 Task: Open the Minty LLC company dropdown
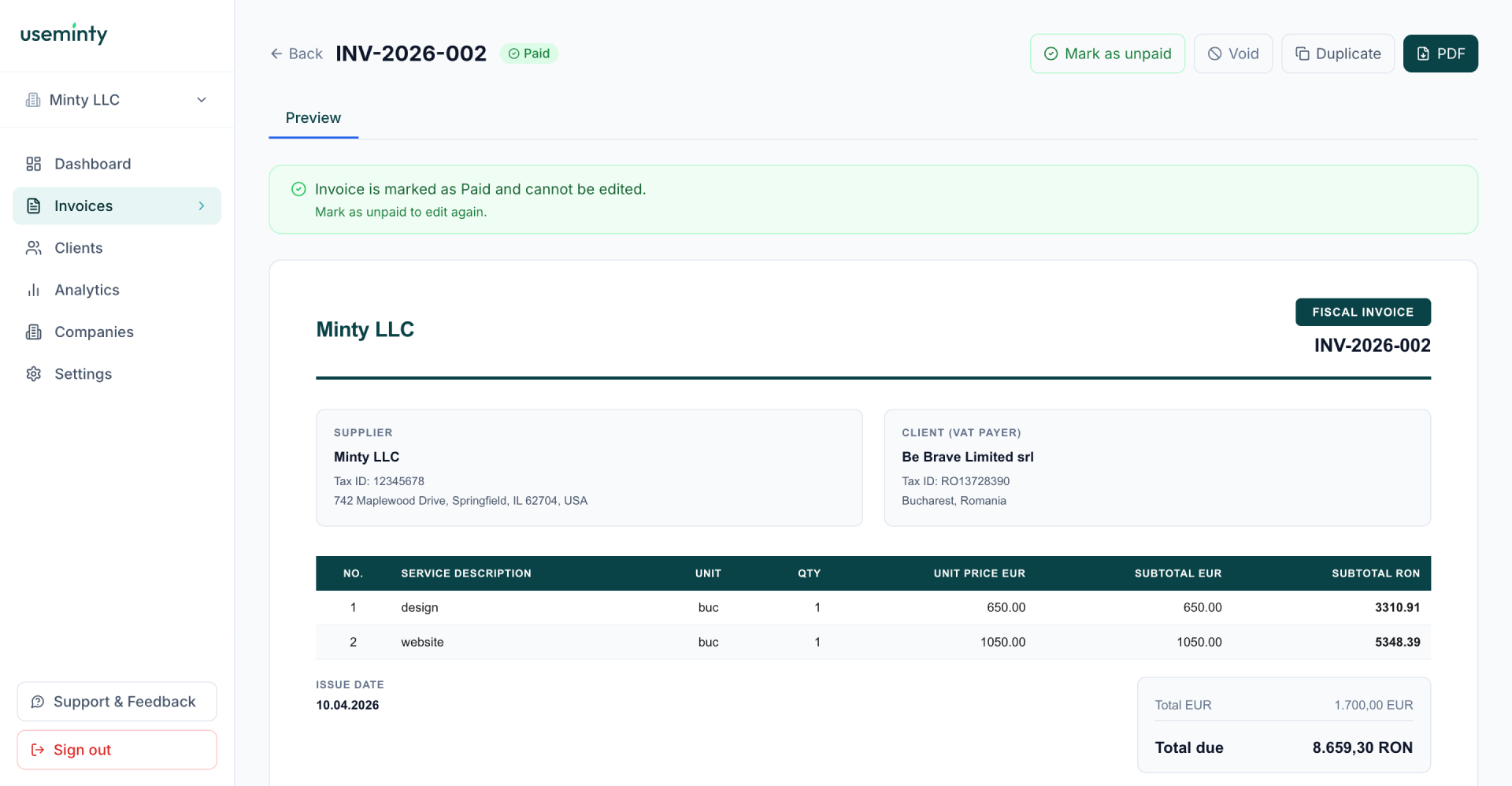[x=117, y=100]
